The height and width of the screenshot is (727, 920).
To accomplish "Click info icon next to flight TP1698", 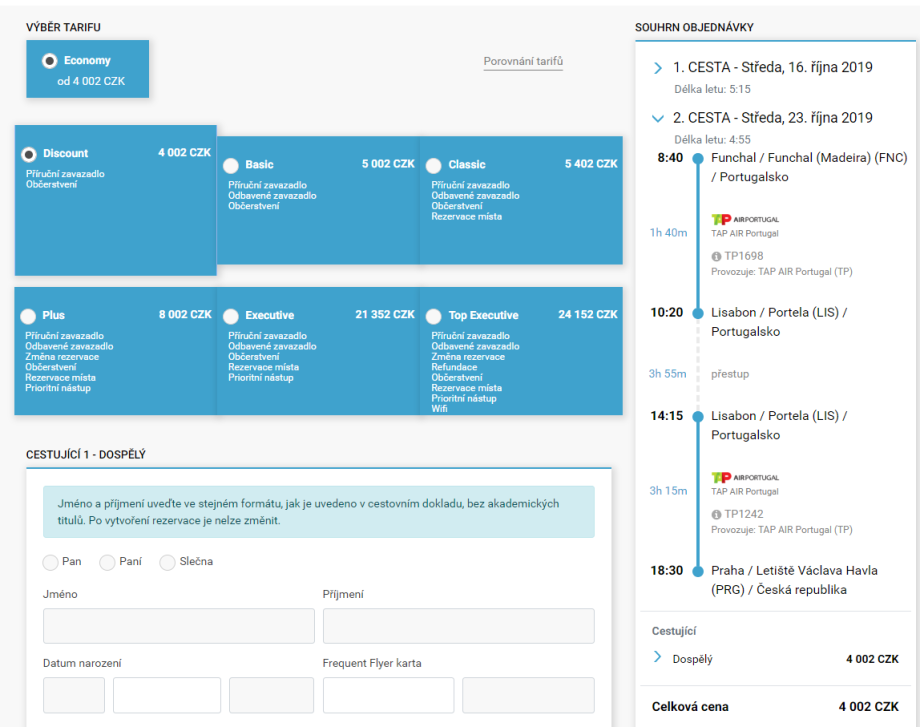I will pos(716,255).
